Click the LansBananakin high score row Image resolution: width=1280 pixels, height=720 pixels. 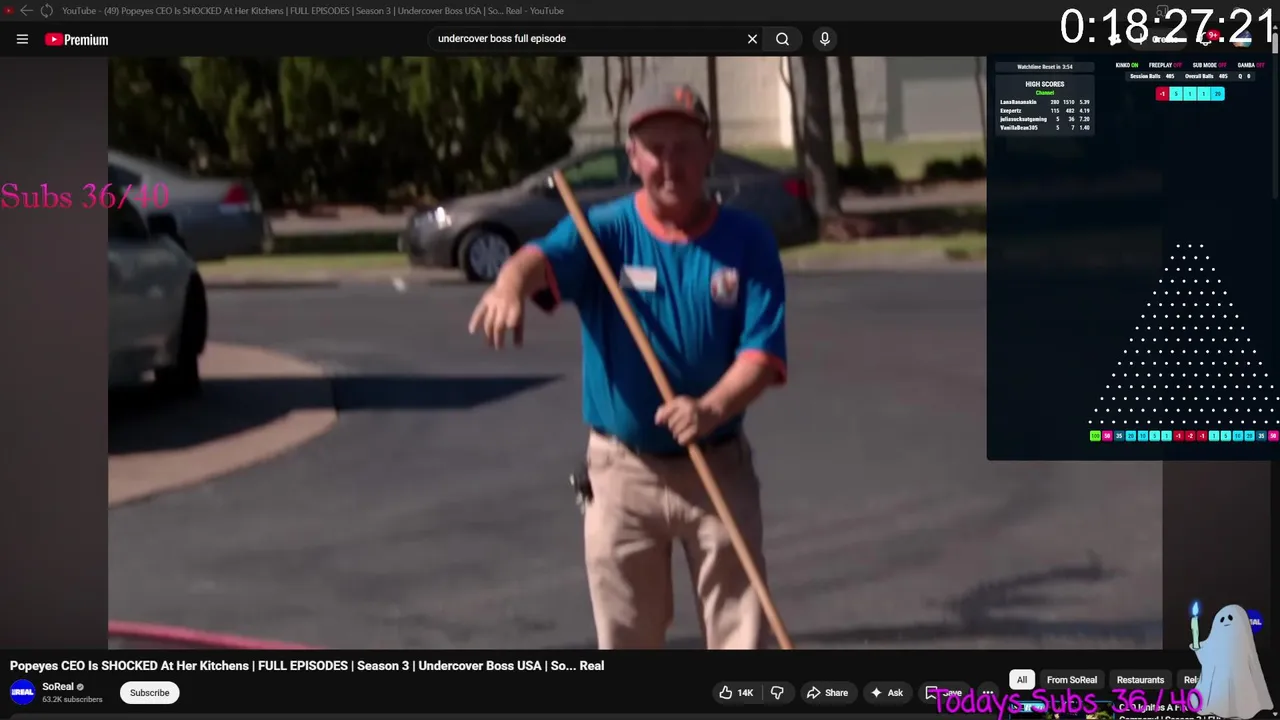coord(1045,102)
